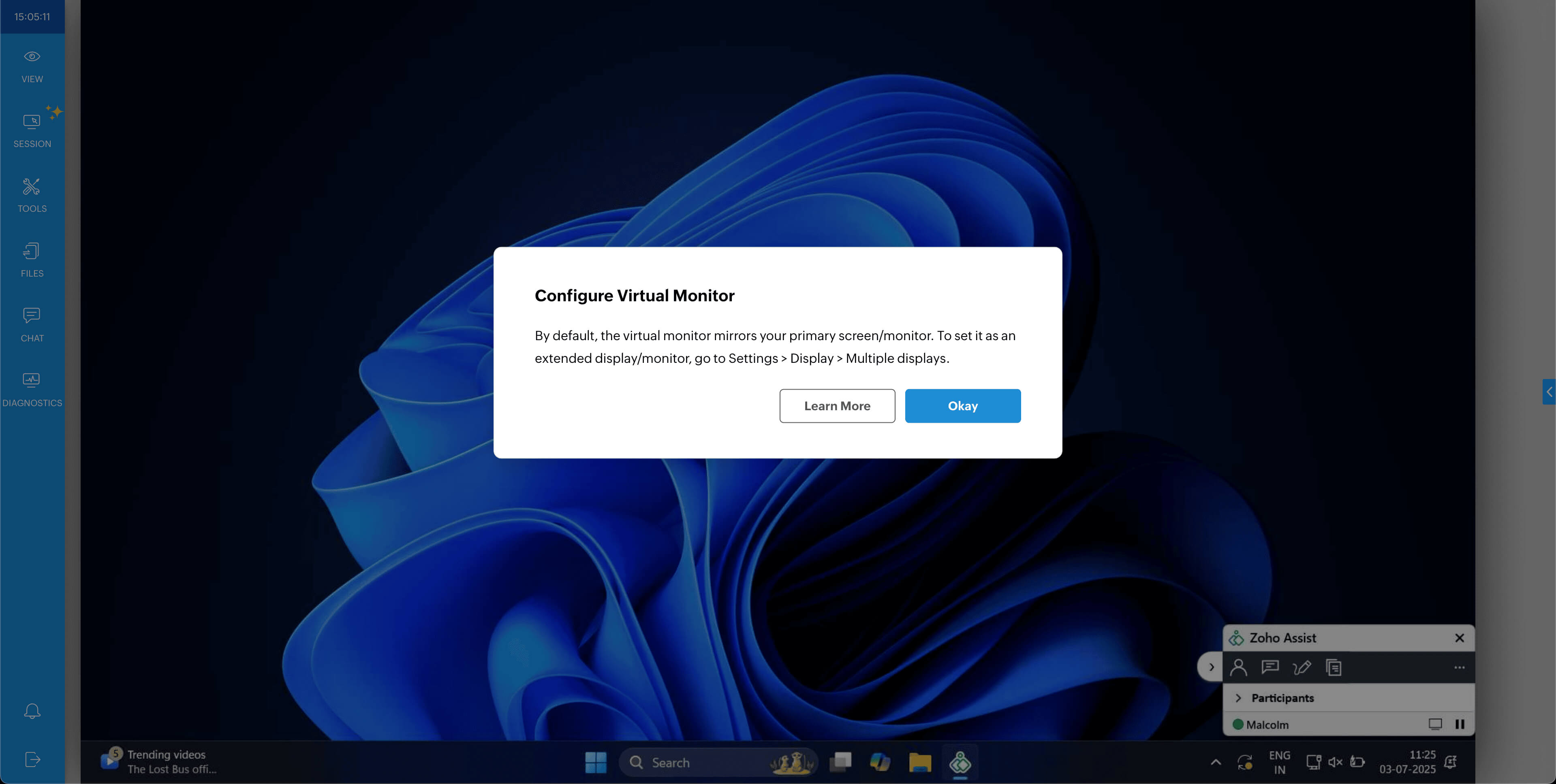
Task: Open the VIEW menu in sidebar
Action: (x=32, y=66)
